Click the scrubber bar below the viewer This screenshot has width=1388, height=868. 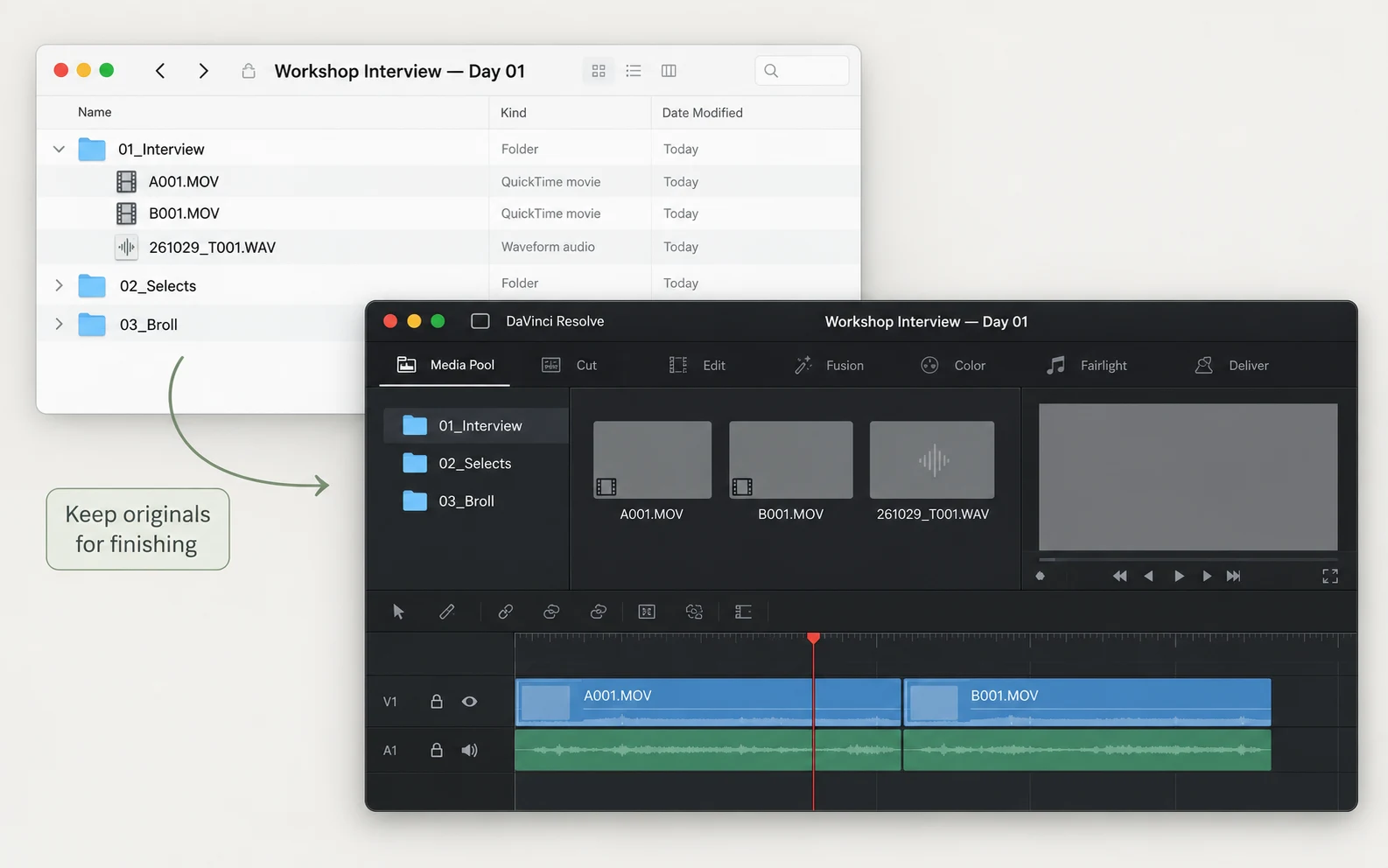click(x=1188, y=558)
